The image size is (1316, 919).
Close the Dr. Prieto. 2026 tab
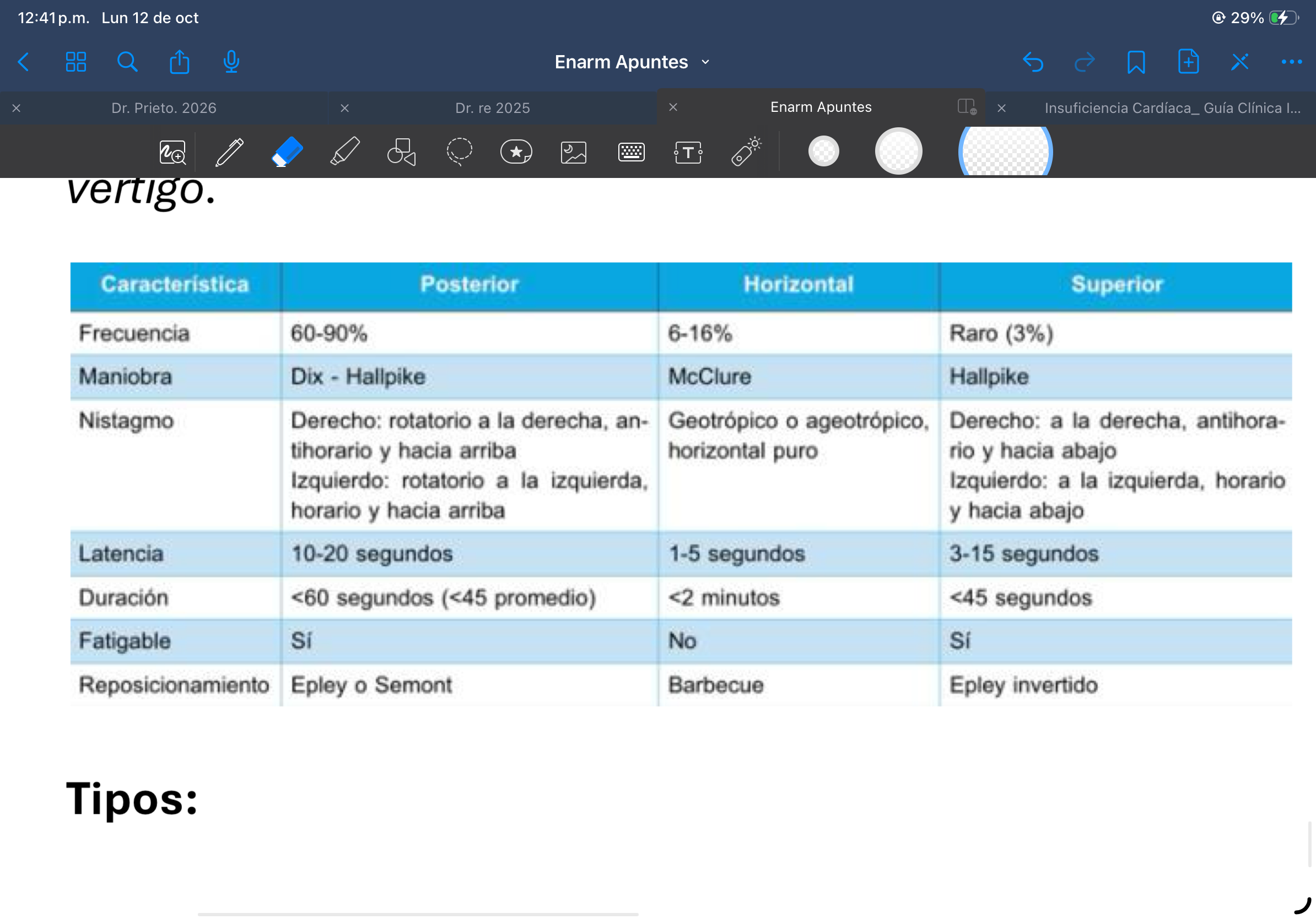pos(17,108)
